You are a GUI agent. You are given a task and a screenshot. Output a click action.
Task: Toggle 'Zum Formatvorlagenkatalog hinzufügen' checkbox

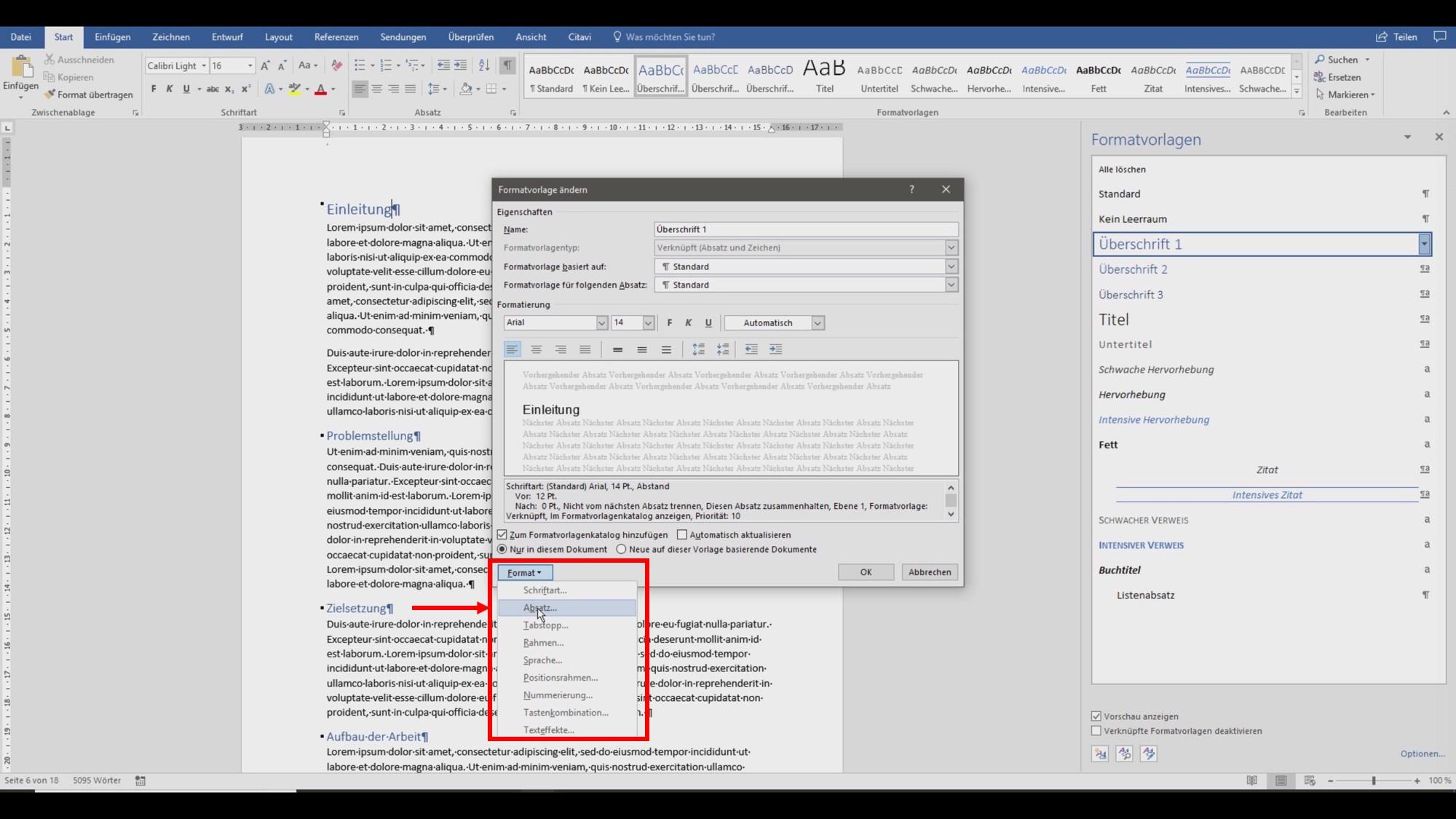[x=502, y=535]
